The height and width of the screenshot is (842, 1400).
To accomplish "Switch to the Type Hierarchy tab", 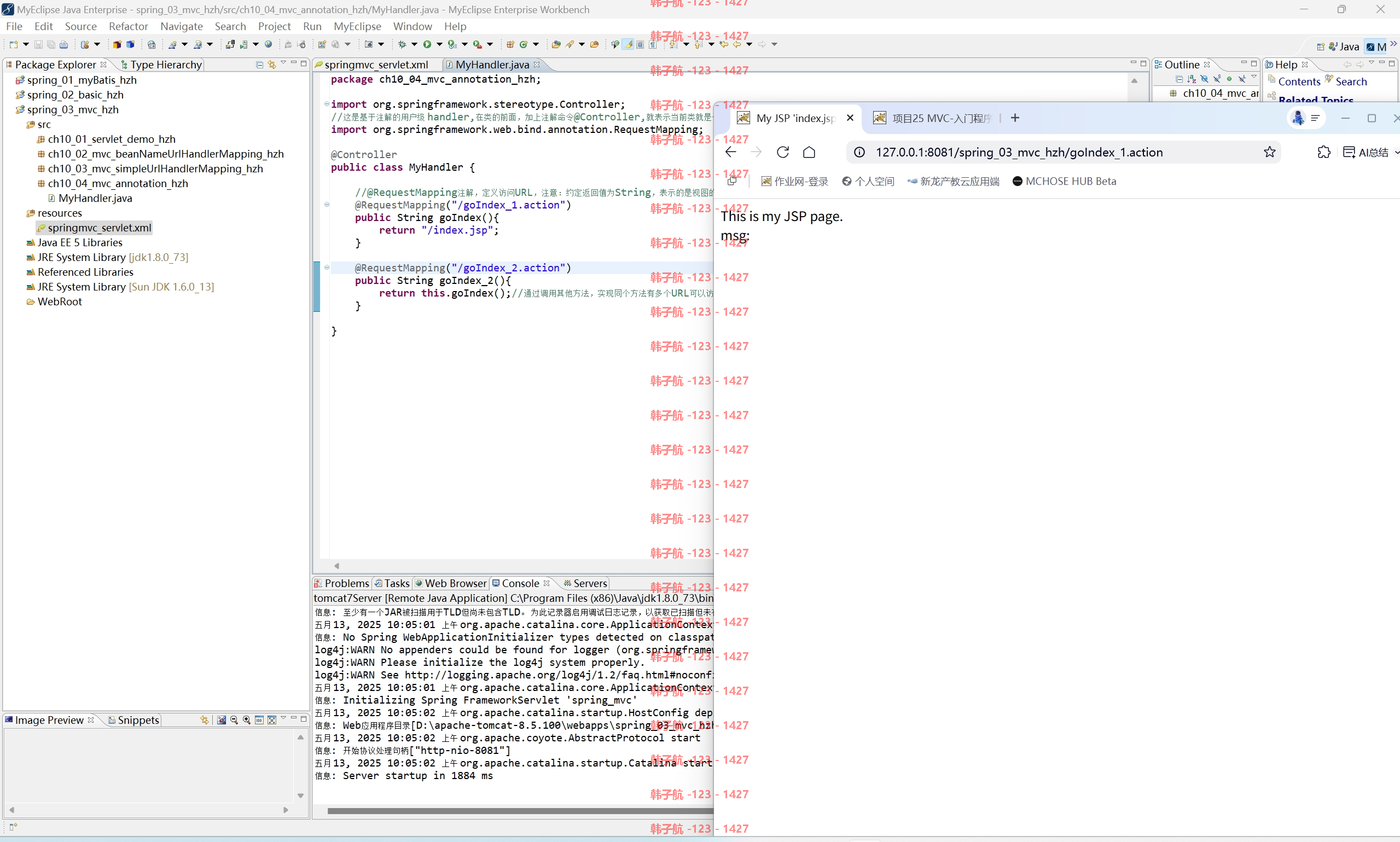I will point(162,65).
